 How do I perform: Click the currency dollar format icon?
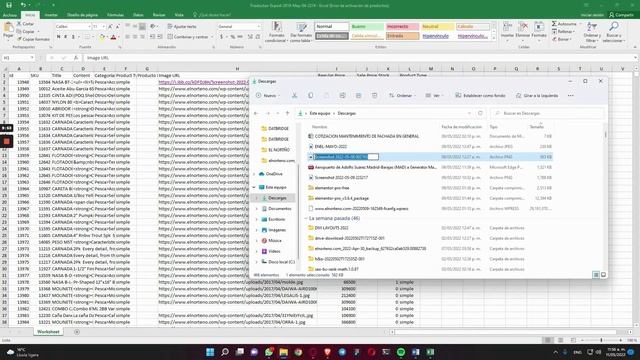(x=221, y=37)
